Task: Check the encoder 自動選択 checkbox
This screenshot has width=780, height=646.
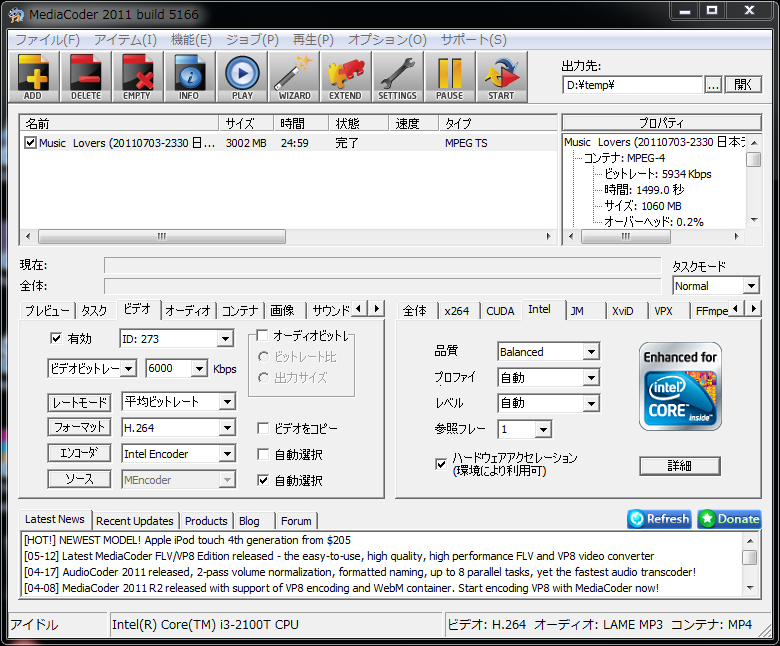Action: click(x=263, y=454)
